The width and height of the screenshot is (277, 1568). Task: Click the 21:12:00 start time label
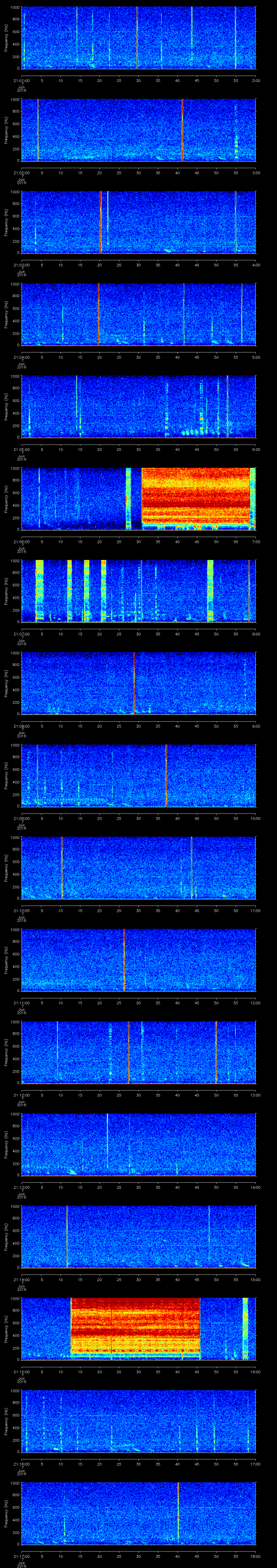click(21, 1095)
